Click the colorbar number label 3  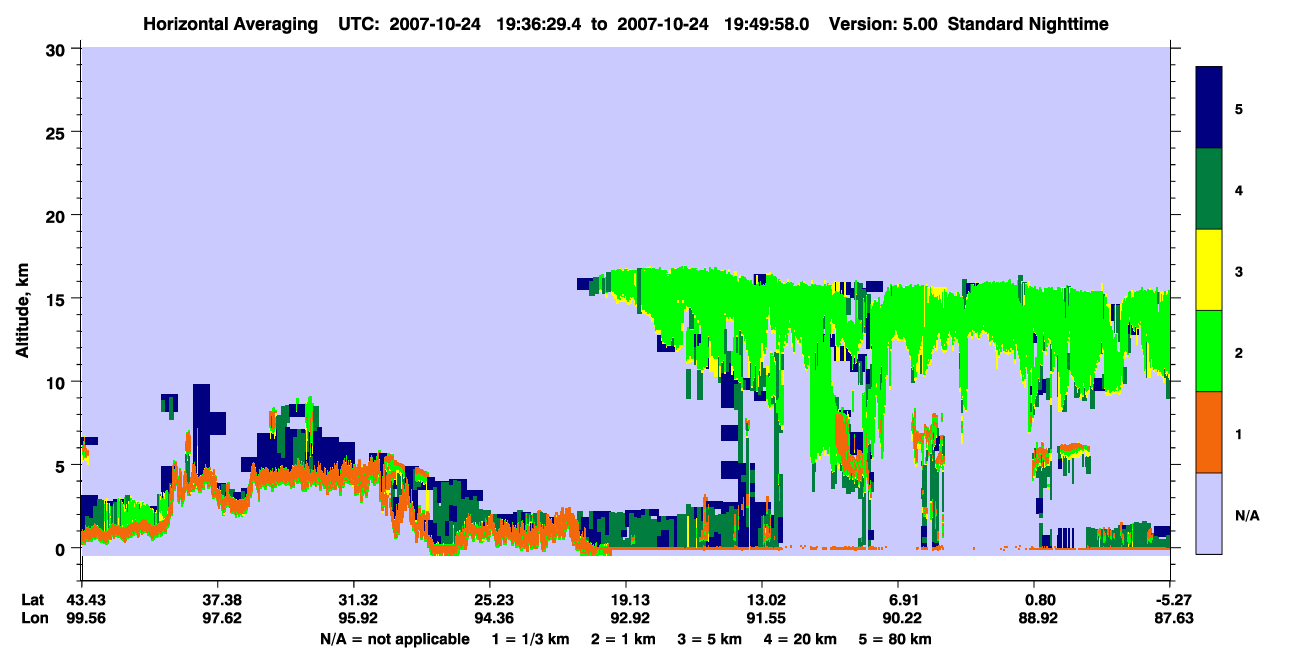(x=1239, y=272)
